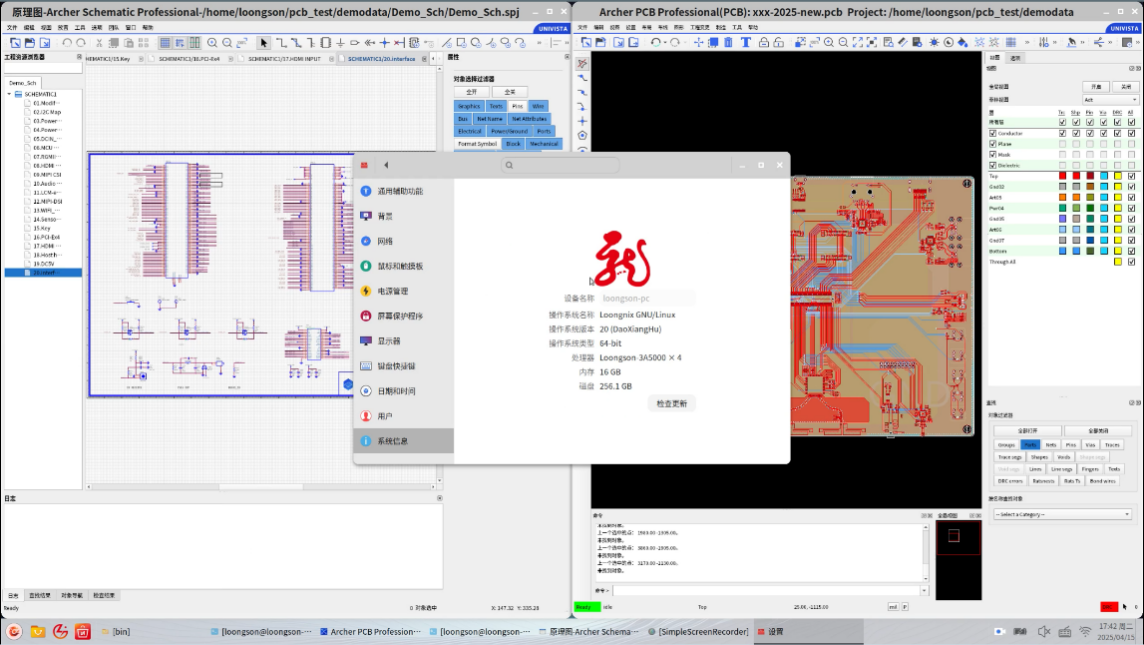This screenshot has width=1144, height=645.
Task: Click the volume muted icon in system tray
Action: click(1044, 632)
